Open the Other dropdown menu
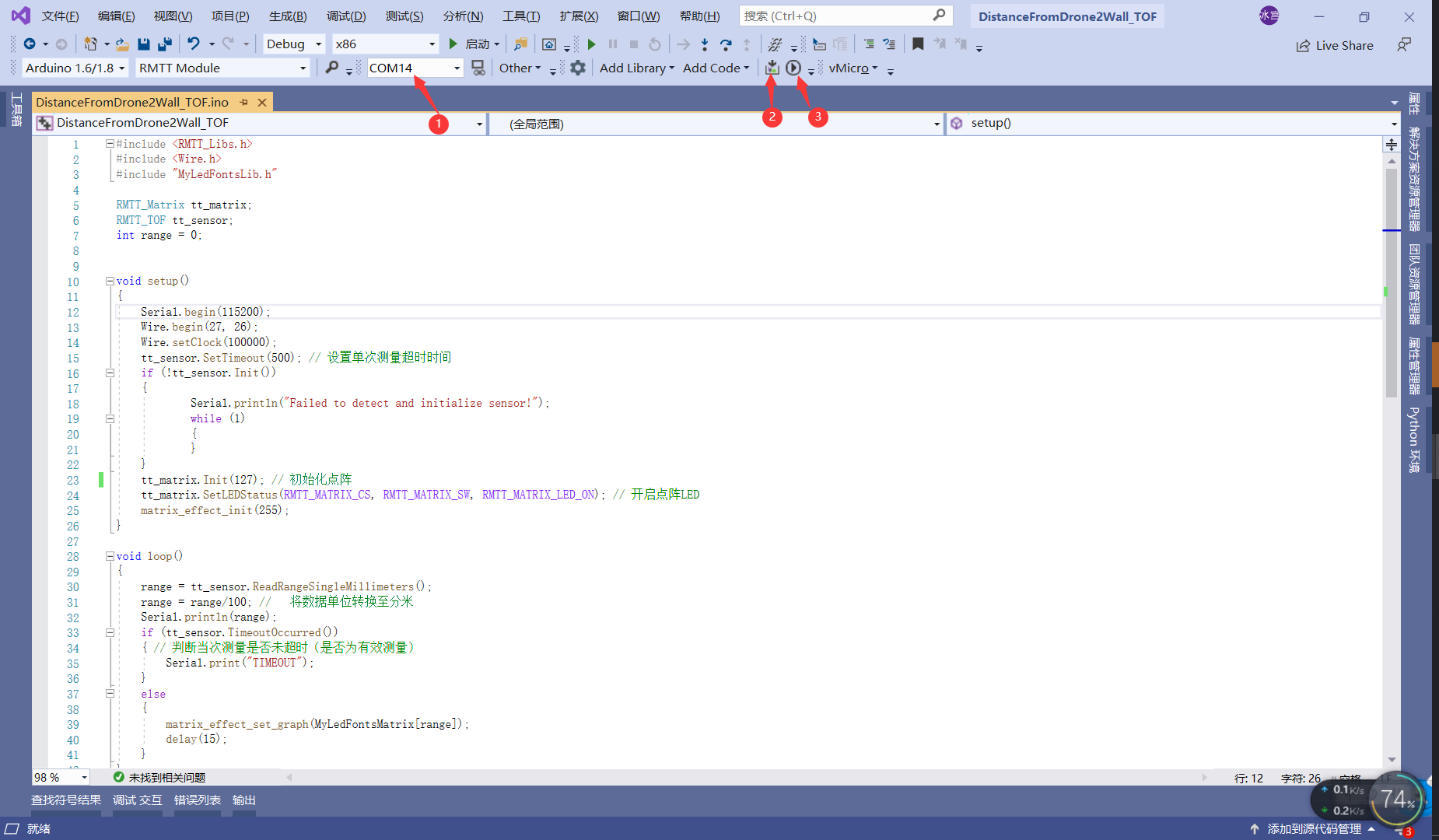This screenshot has width=1439, height=840. (x=520, y=68)
